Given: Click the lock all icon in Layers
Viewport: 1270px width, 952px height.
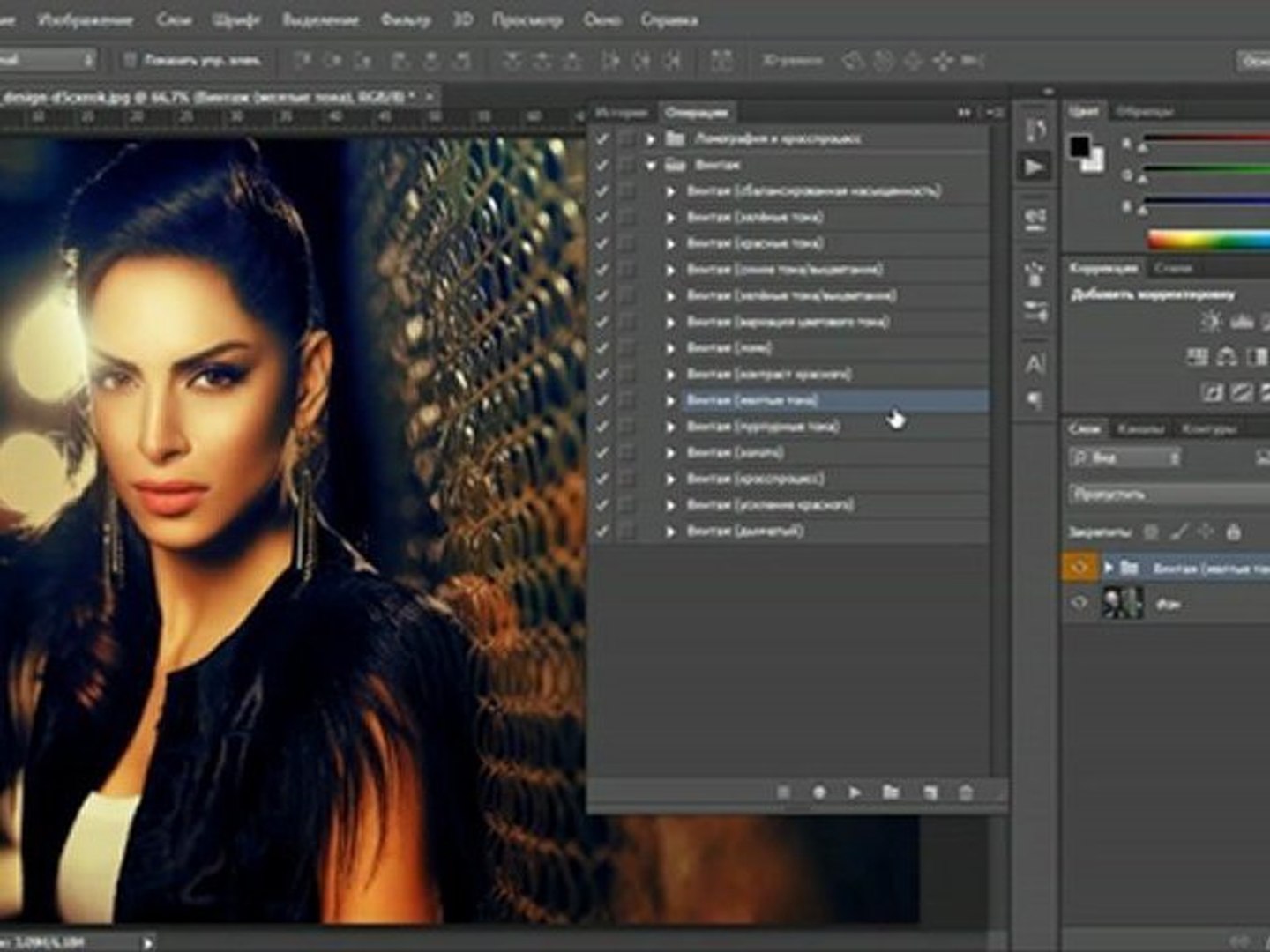Looking at the screenshot, I should point(1234,532).
